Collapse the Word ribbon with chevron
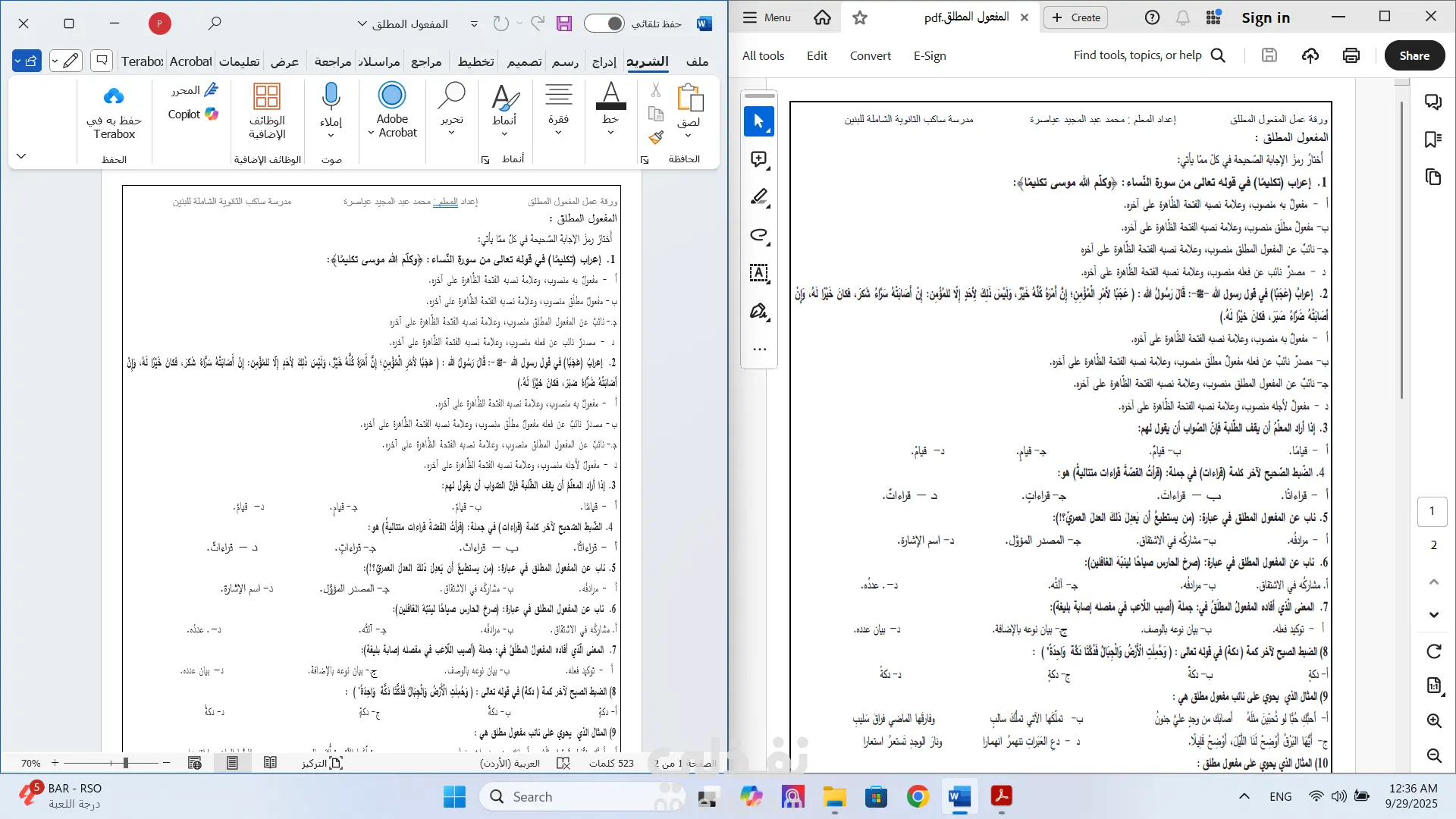1456x819 pixels. coord(21,156)
